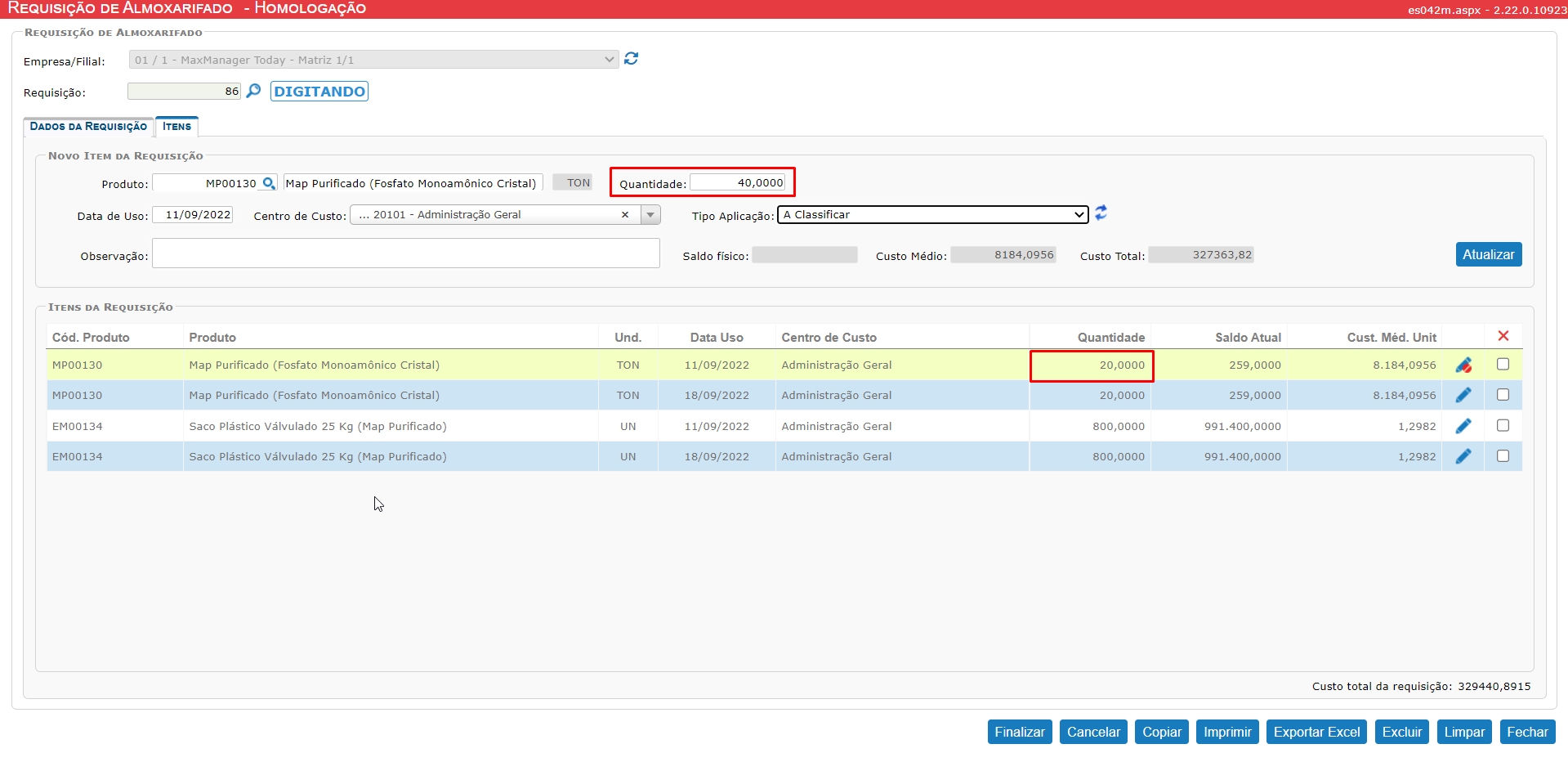Click Saldo físico field
This screenshot has height=762, width=1568.
805,255
